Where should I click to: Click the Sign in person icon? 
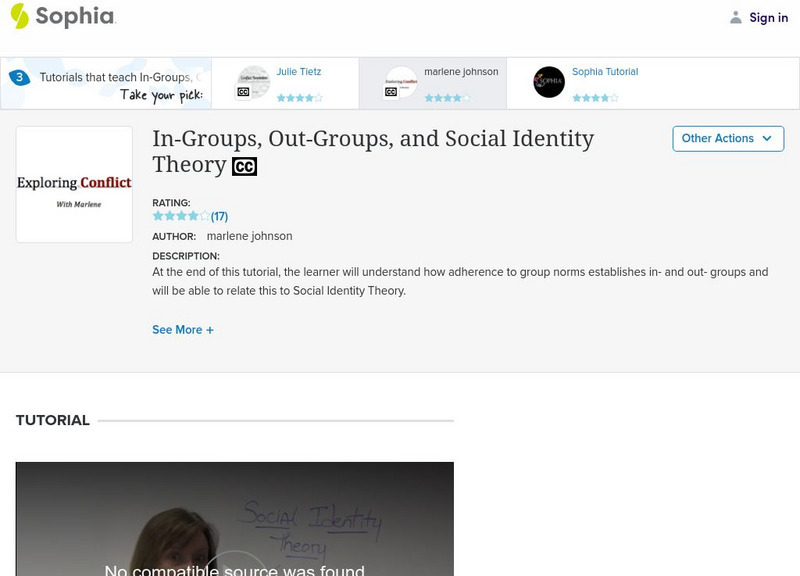pyautogui.click(x=734, y=16)
